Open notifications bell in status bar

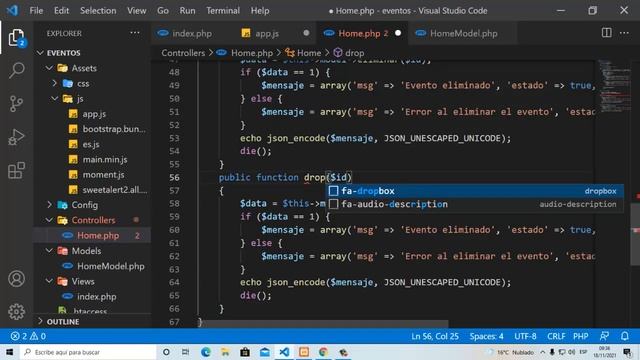624,336
